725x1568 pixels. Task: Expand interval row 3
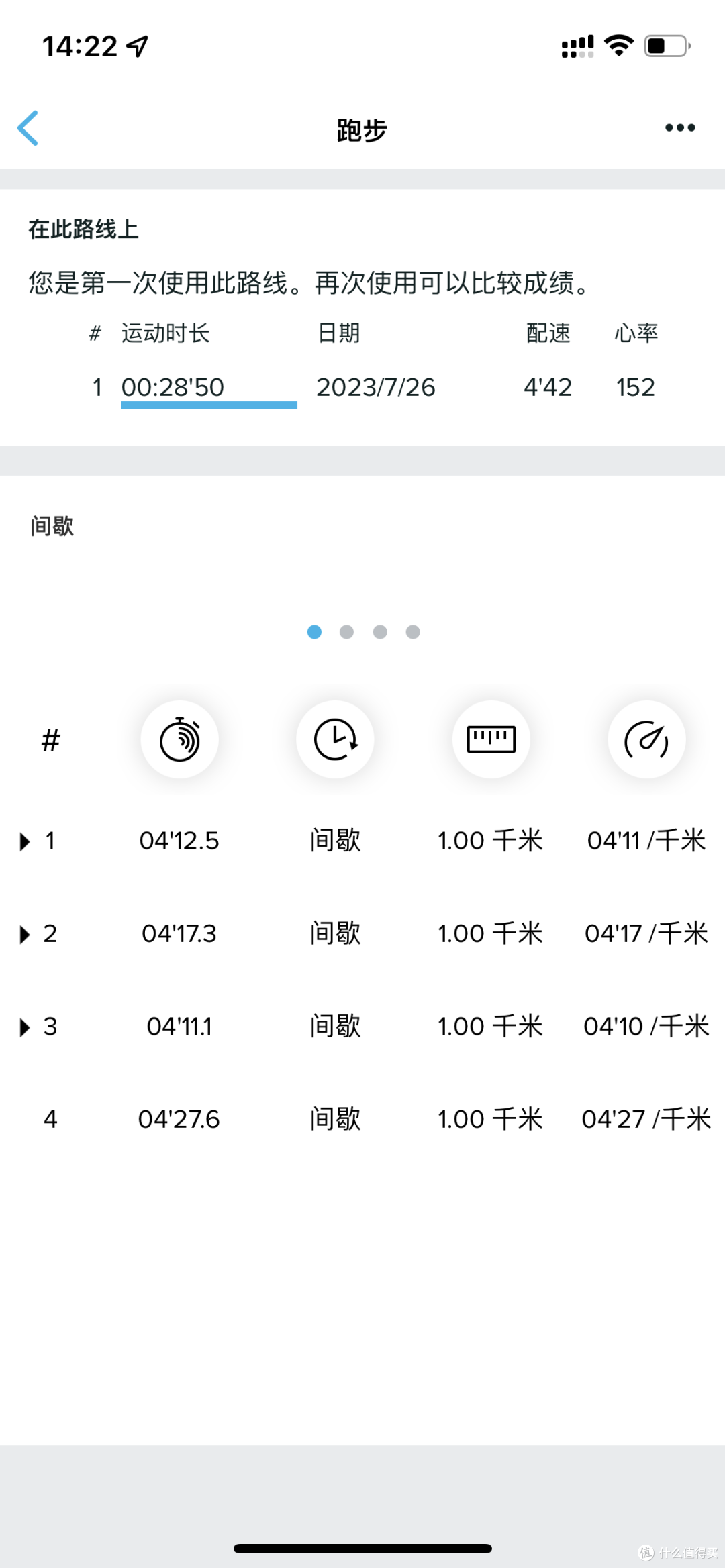point(25,1027)
